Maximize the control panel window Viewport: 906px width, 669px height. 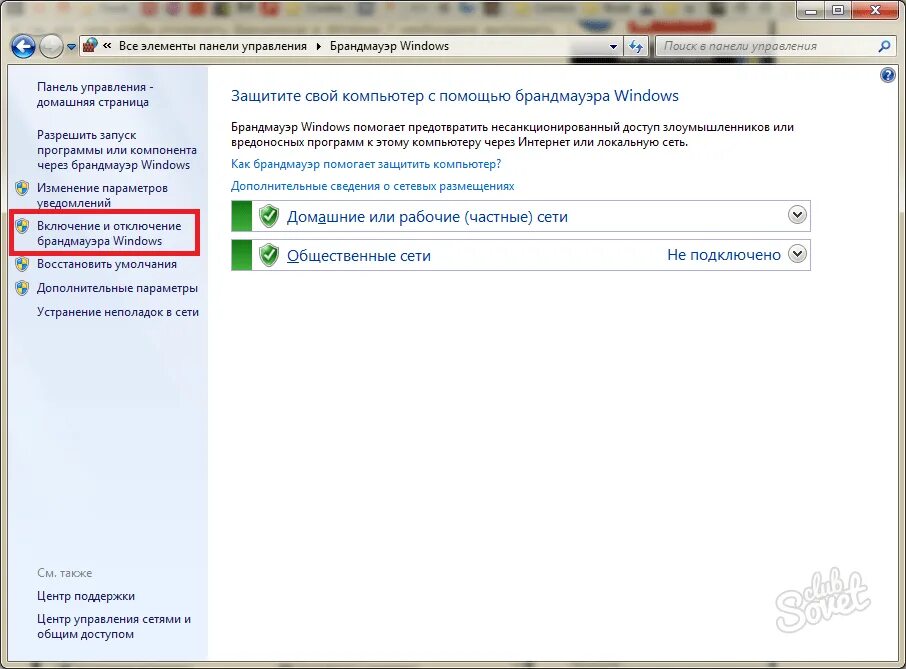(838, 10)
